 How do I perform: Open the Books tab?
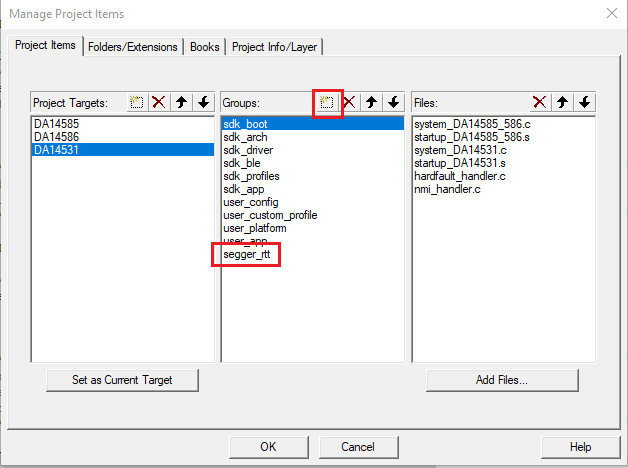(204, 47)
